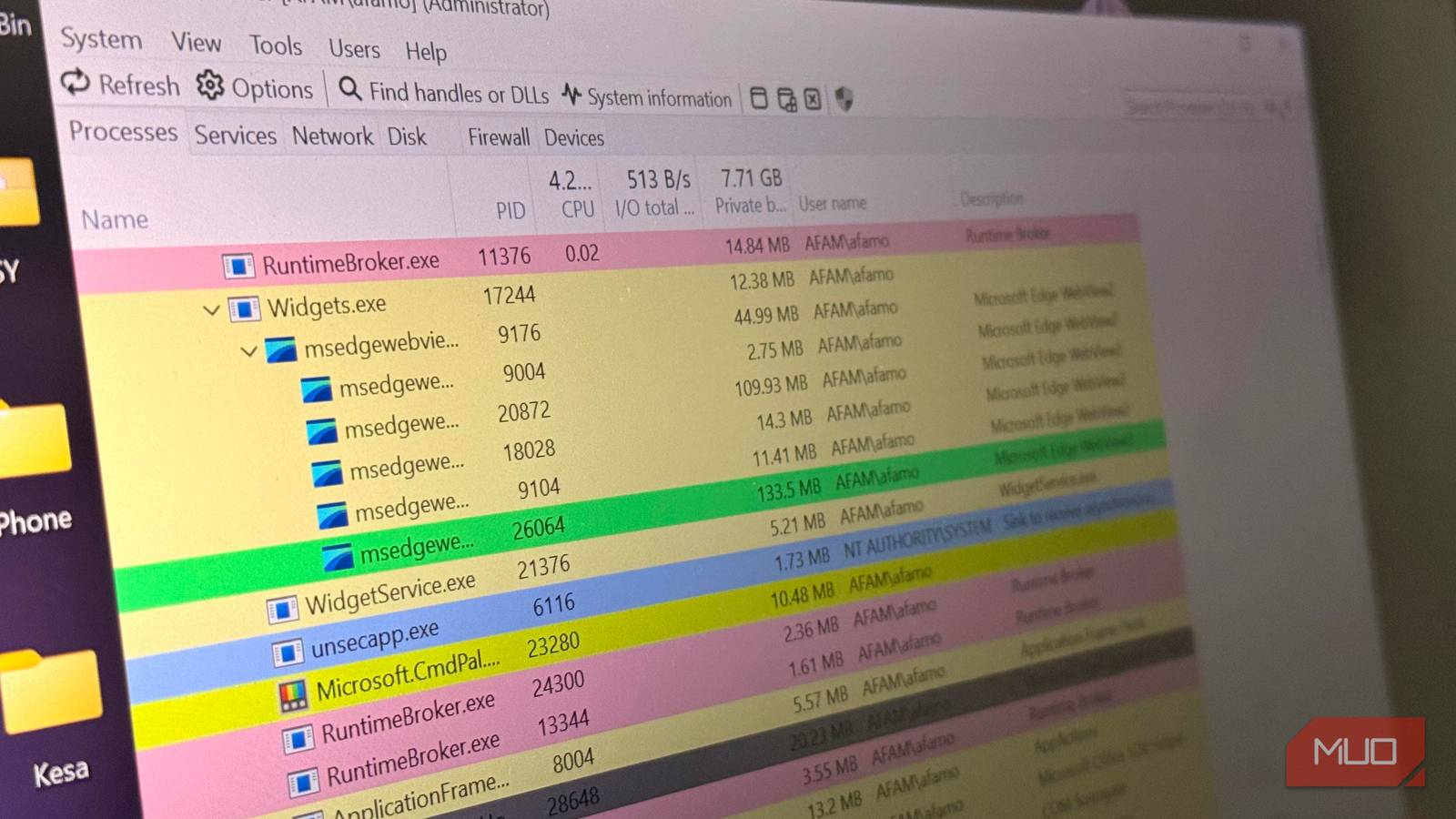Click the PID value 21376
Image resolution: width=1456 pixels, height=819 pixels.
[543, 567]
